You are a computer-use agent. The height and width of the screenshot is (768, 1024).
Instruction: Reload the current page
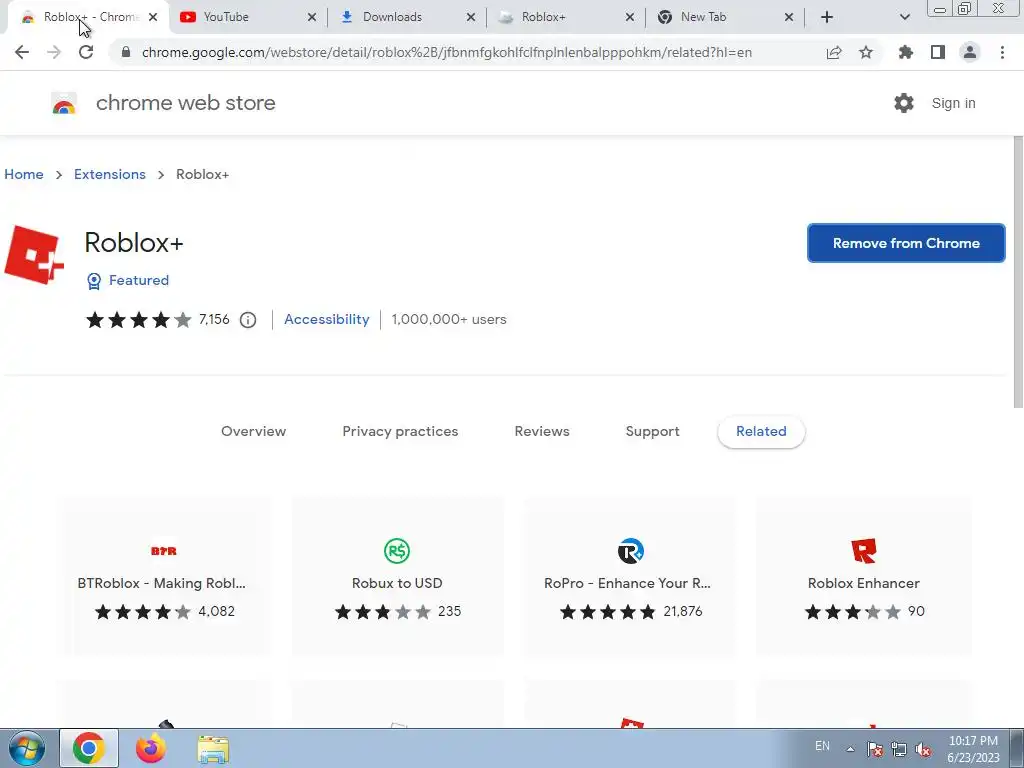click(x=86, y=52)
